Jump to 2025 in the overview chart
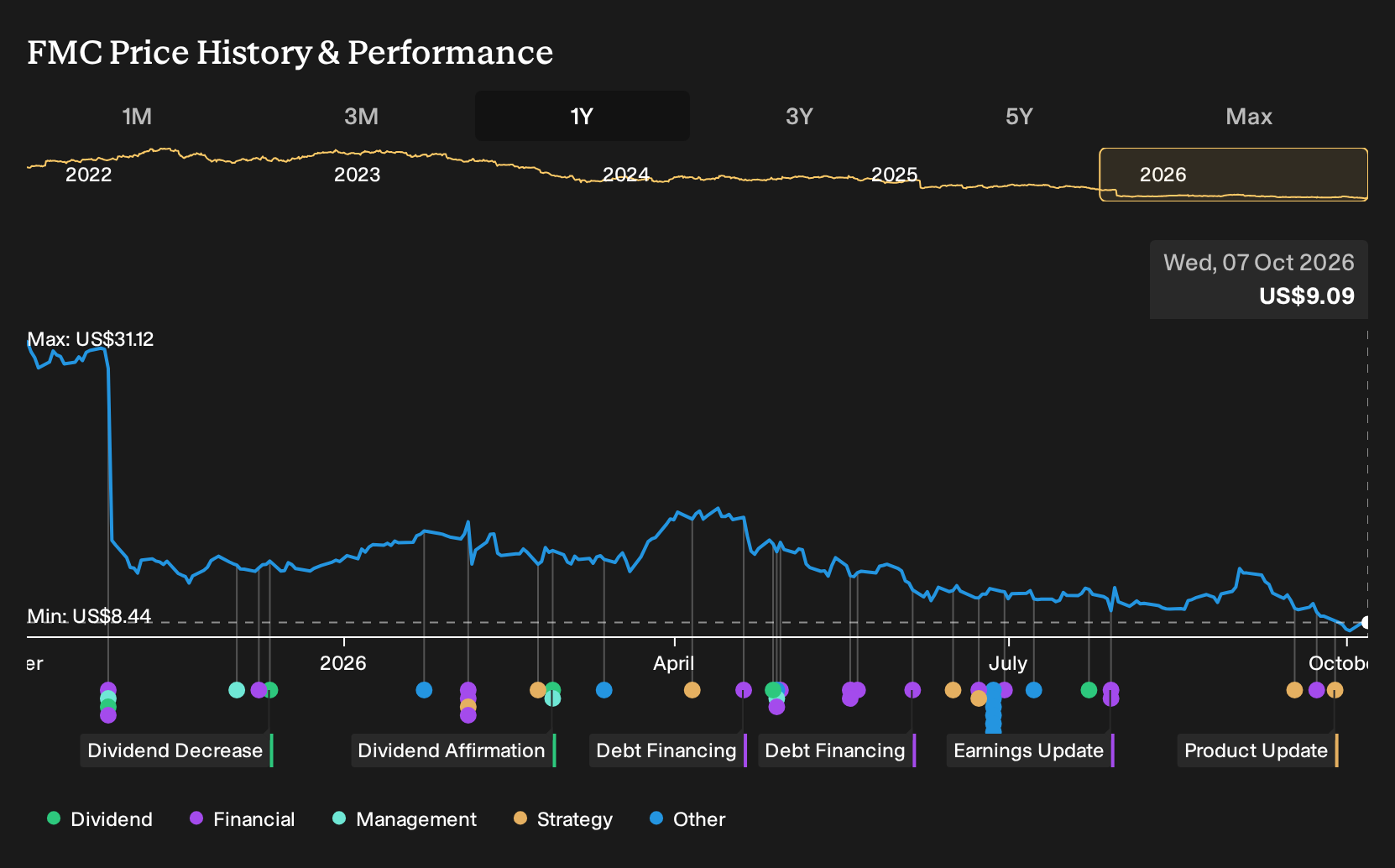The width and height of the screenshot is (1395, 868). pos(894,175)
